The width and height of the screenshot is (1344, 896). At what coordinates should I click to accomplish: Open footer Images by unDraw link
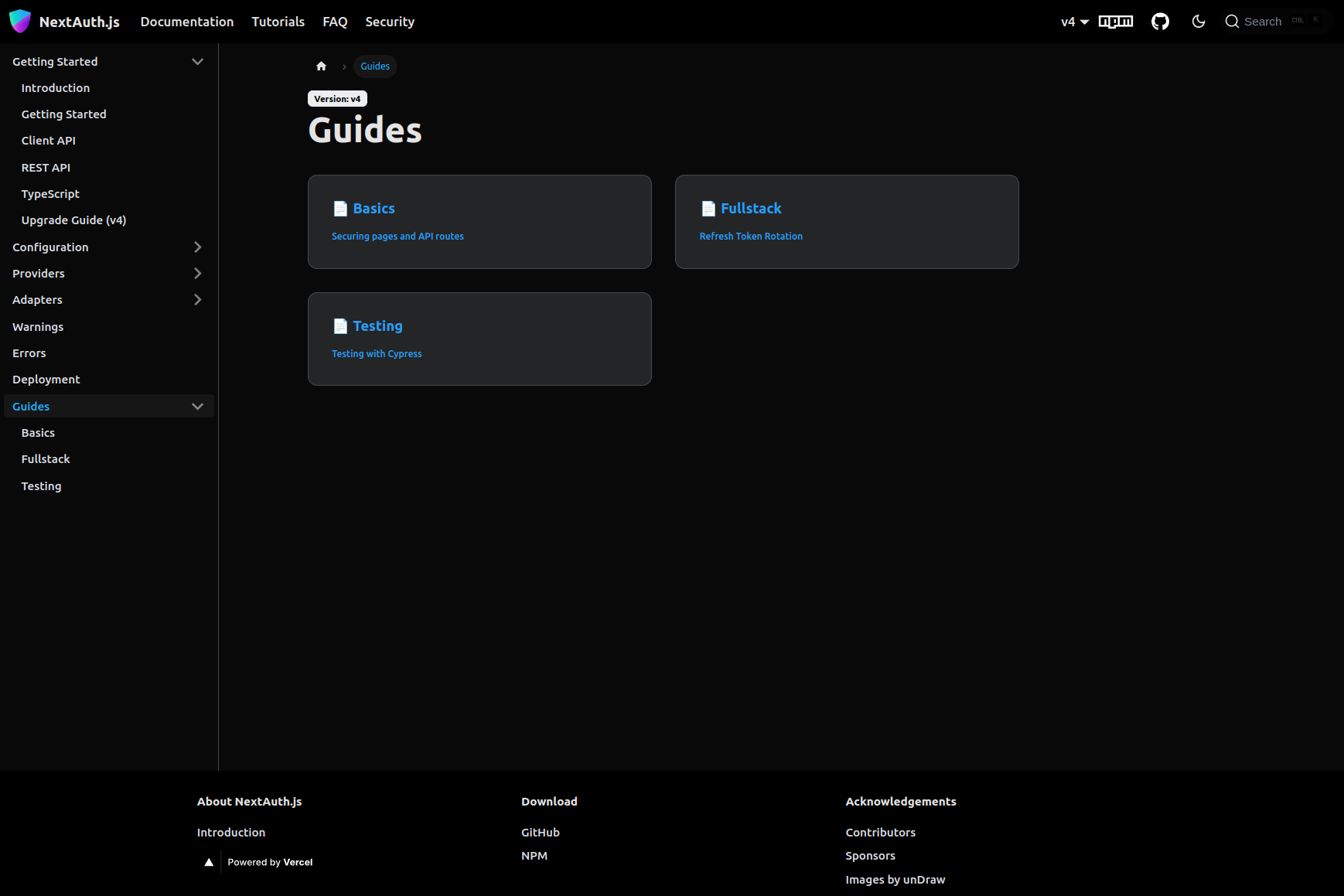pyautogui.click(x=895, y=880)
